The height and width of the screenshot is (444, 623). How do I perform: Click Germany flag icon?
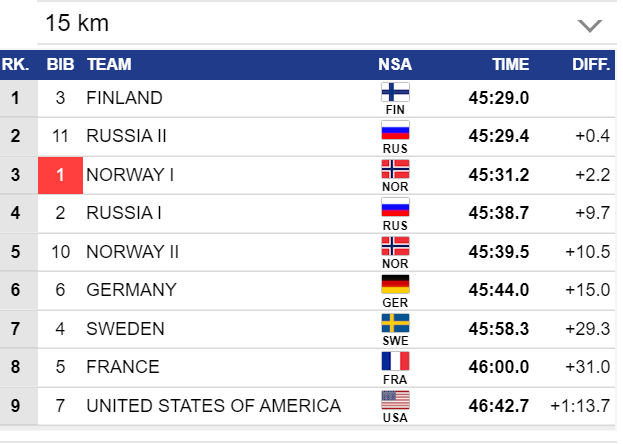395,284
